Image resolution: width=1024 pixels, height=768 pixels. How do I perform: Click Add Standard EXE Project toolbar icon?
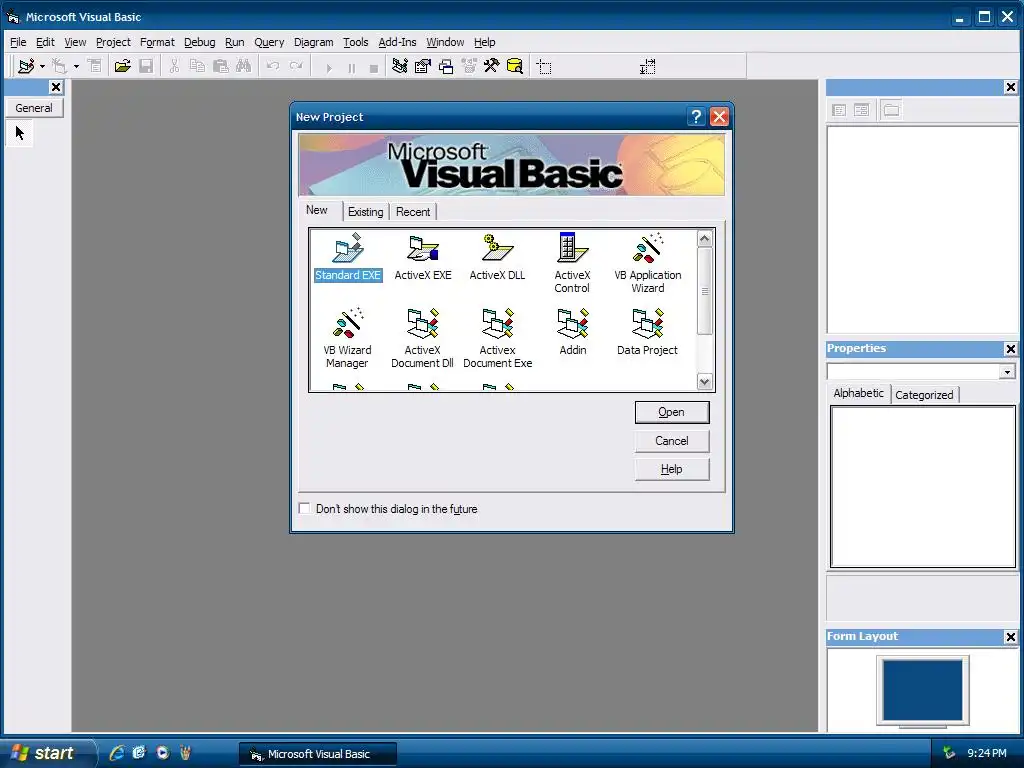pos(26,66)
